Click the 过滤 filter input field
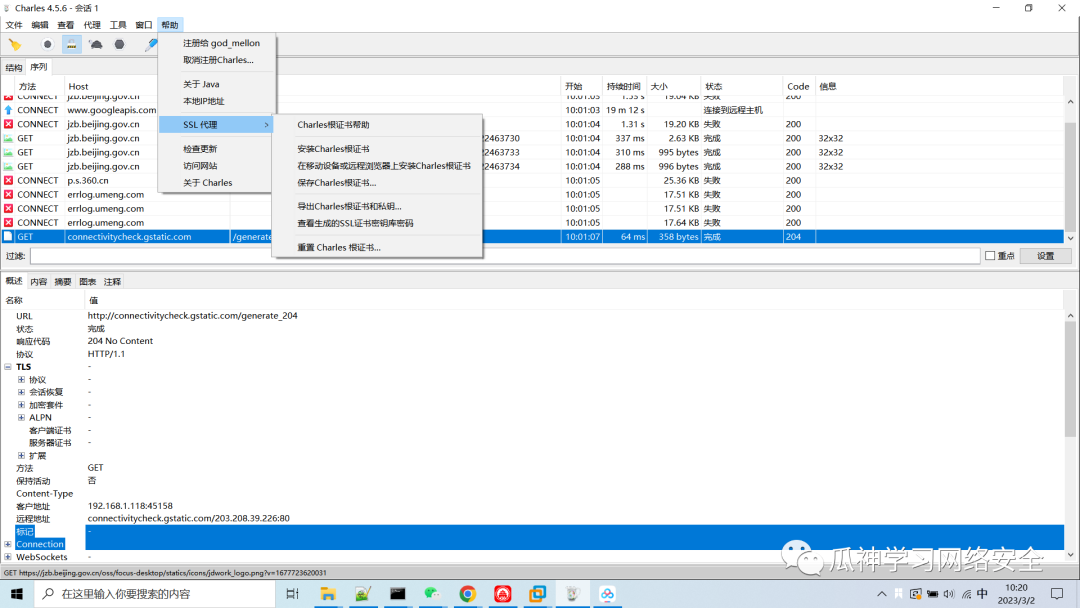 tap(505, 255)
